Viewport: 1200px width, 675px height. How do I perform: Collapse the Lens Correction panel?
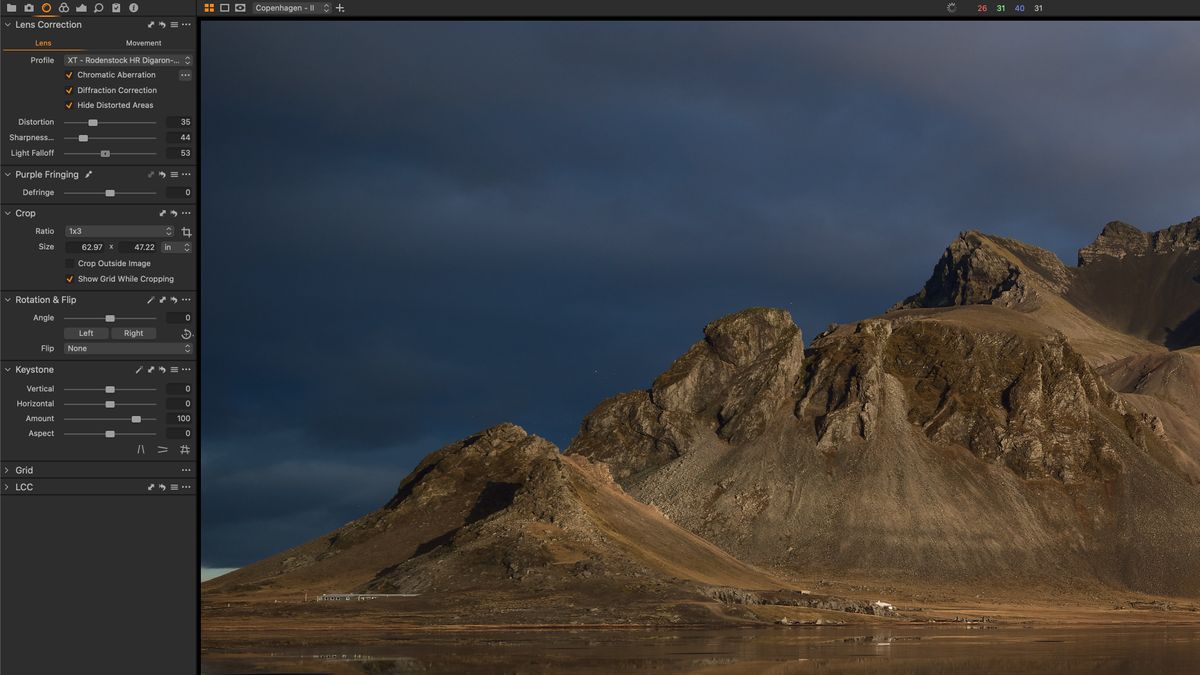[7, 24]
